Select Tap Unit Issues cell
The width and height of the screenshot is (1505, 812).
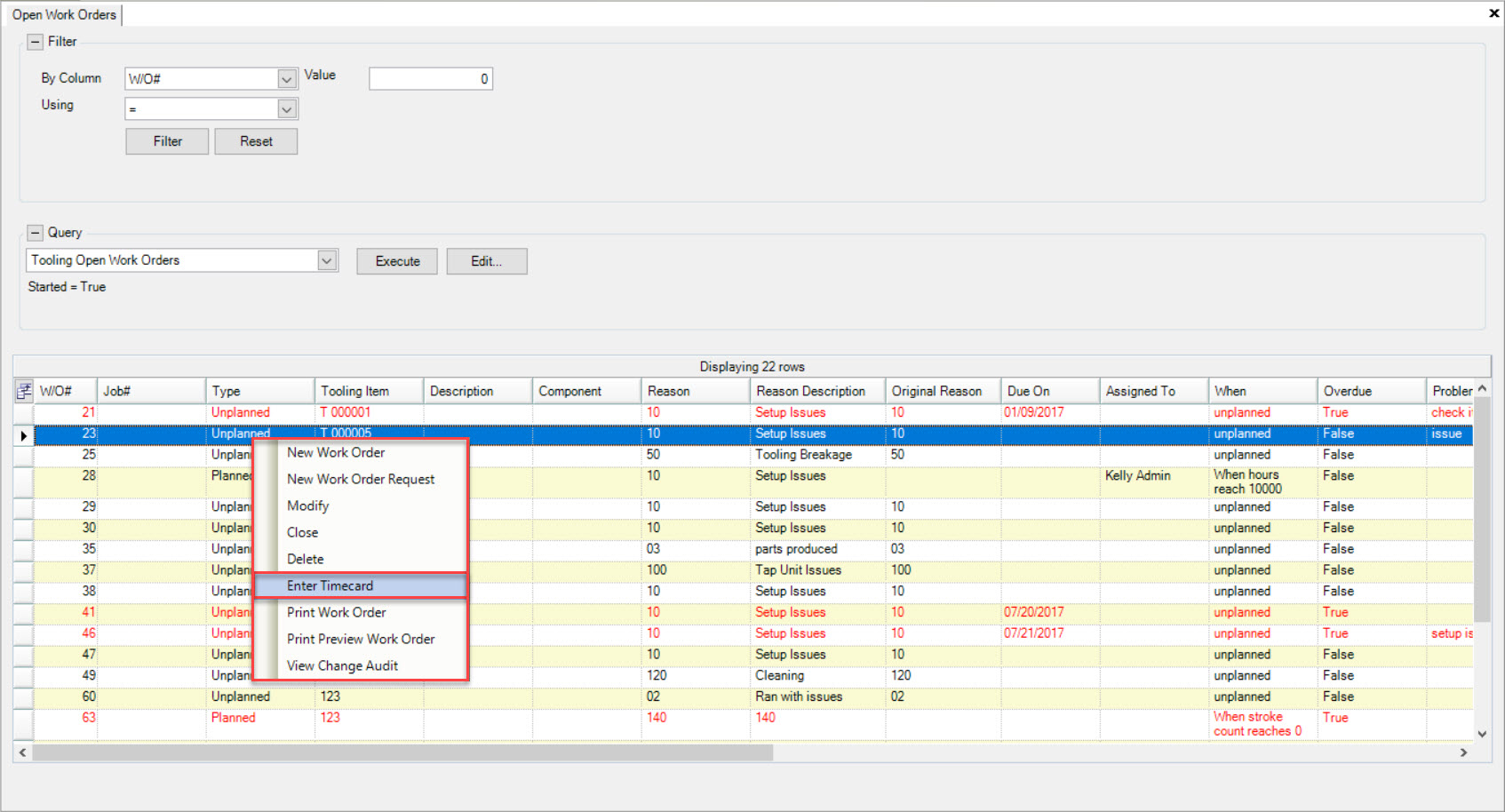coord(817,569)
